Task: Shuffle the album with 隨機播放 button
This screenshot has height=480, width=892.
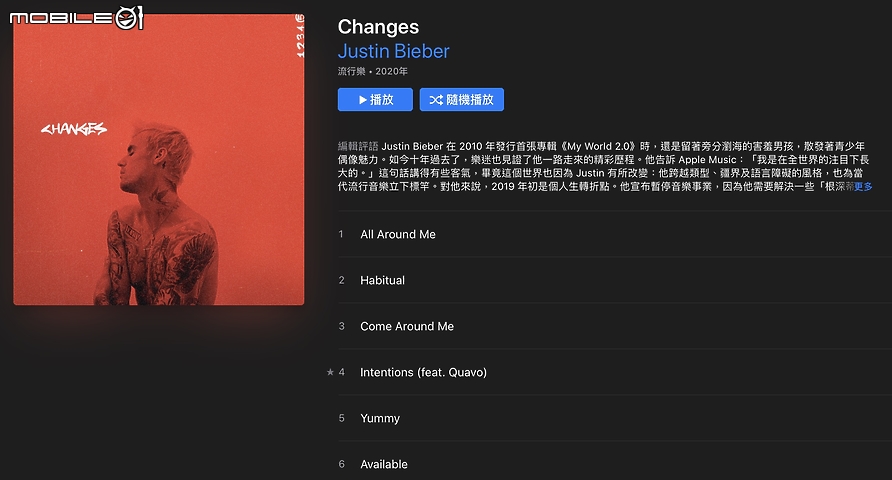Action: pyautogui.click(x=461, y=100)
